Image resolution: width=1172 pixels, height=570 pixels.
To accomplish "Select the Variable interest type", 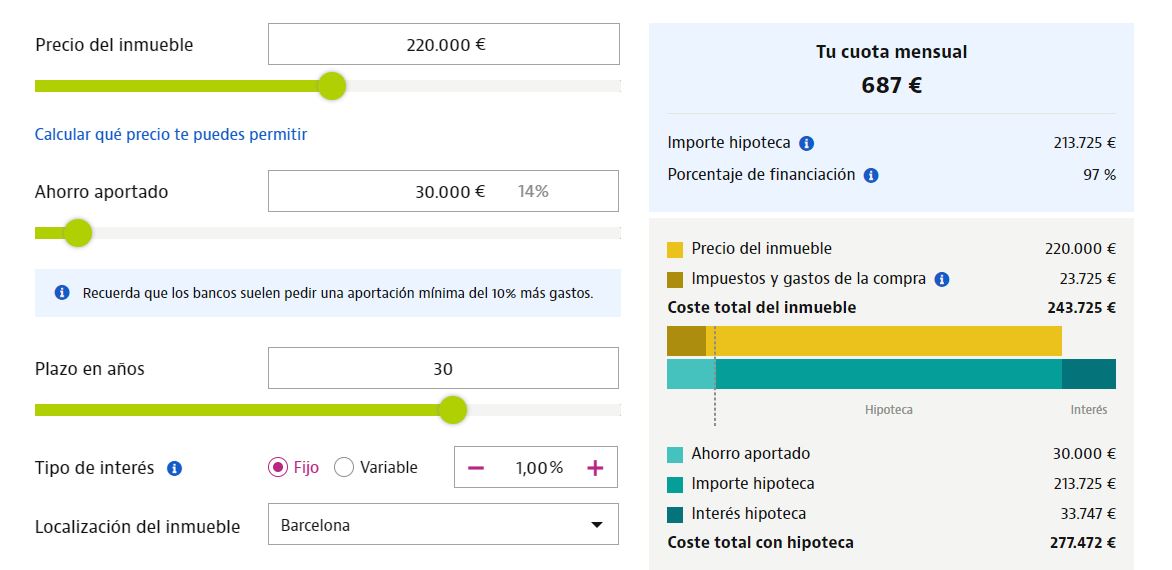I will pos(344,467).
